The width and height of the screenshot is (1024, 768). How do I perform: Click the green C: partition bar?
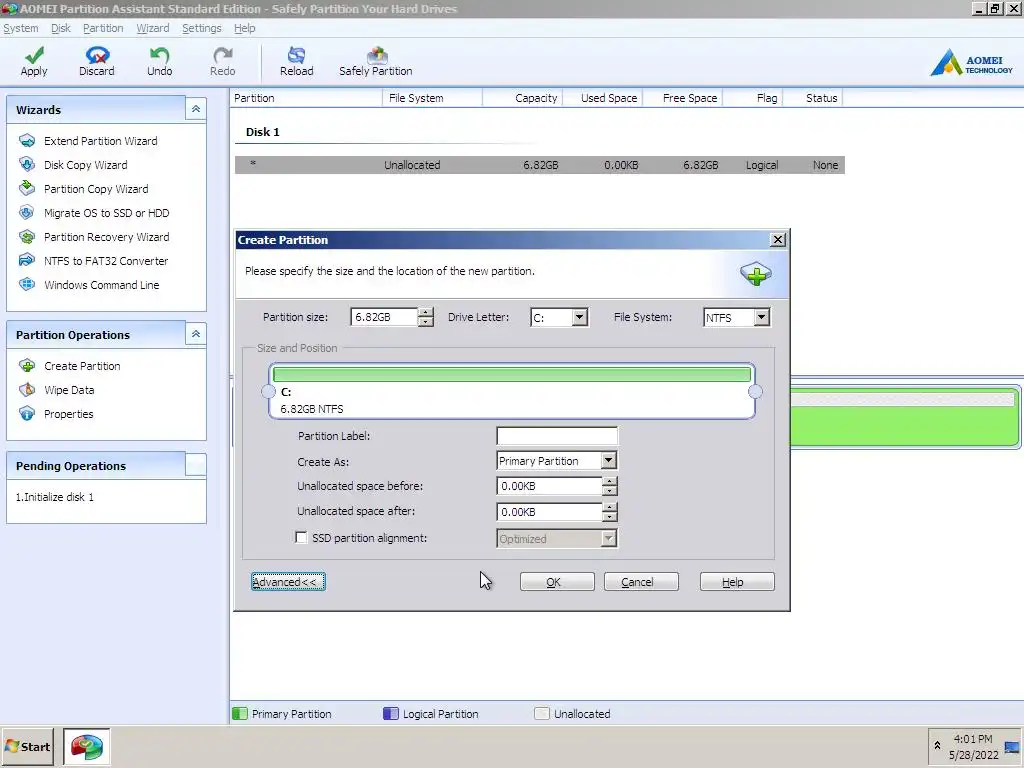click(512, 375)
